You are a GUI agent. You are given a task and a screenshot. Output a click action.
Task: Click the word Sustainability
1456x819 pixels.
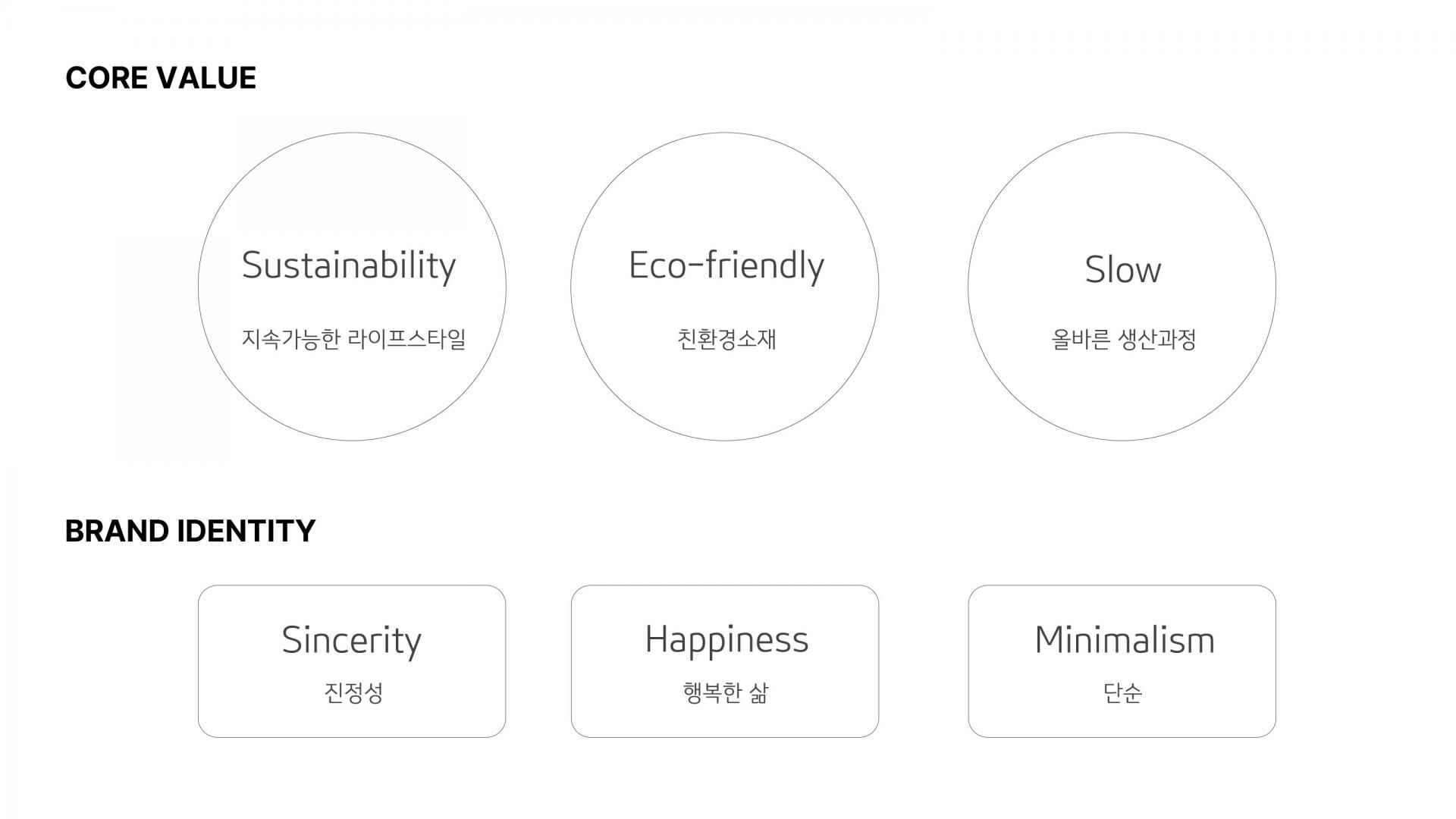tap(349, 266)
